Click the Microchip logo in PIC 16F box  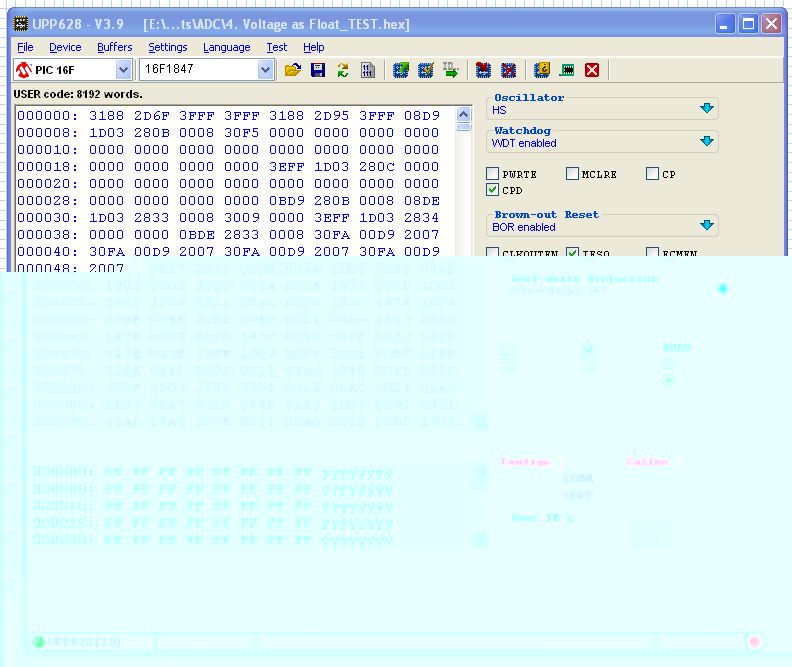click(23, 70)
